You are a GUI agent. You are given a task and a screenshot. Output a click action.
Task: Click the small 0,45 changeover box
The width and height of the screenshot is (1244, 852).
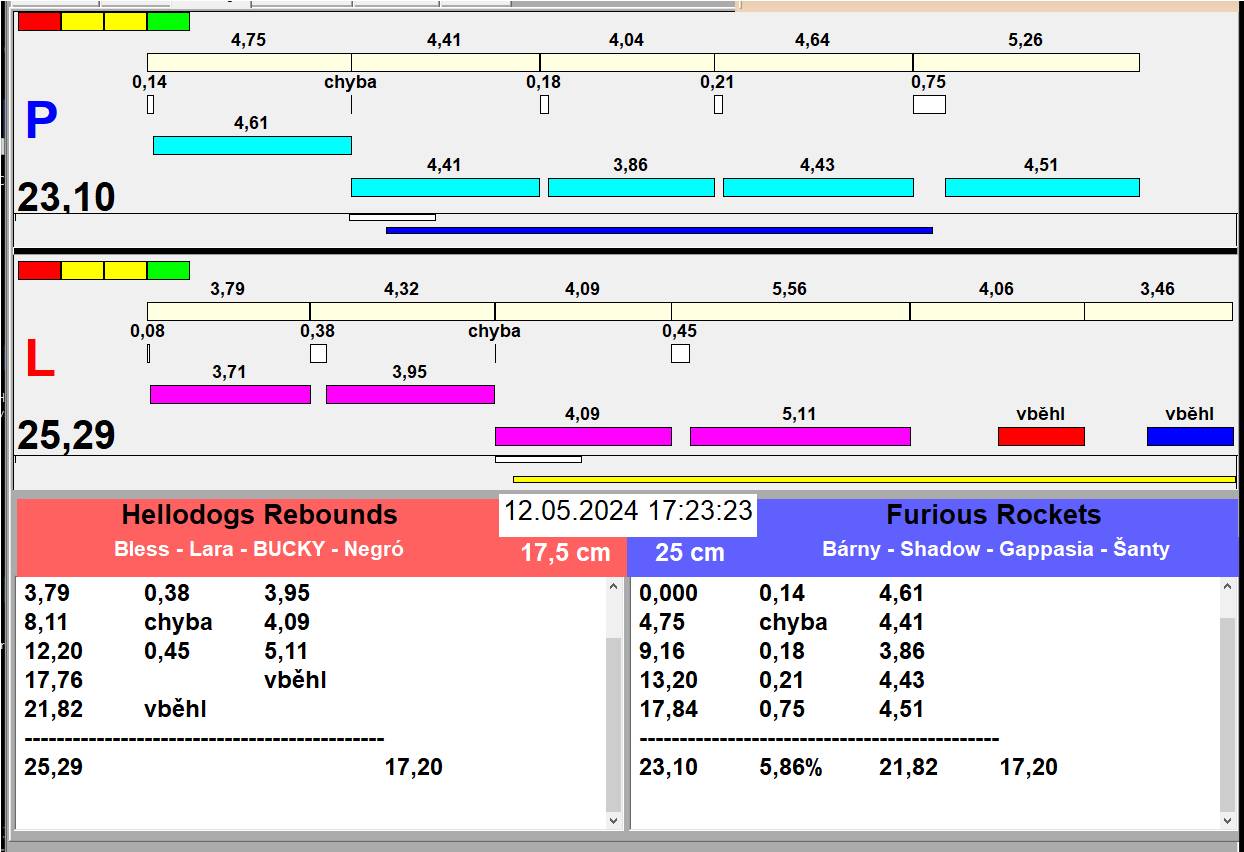[x=680, y=353]
